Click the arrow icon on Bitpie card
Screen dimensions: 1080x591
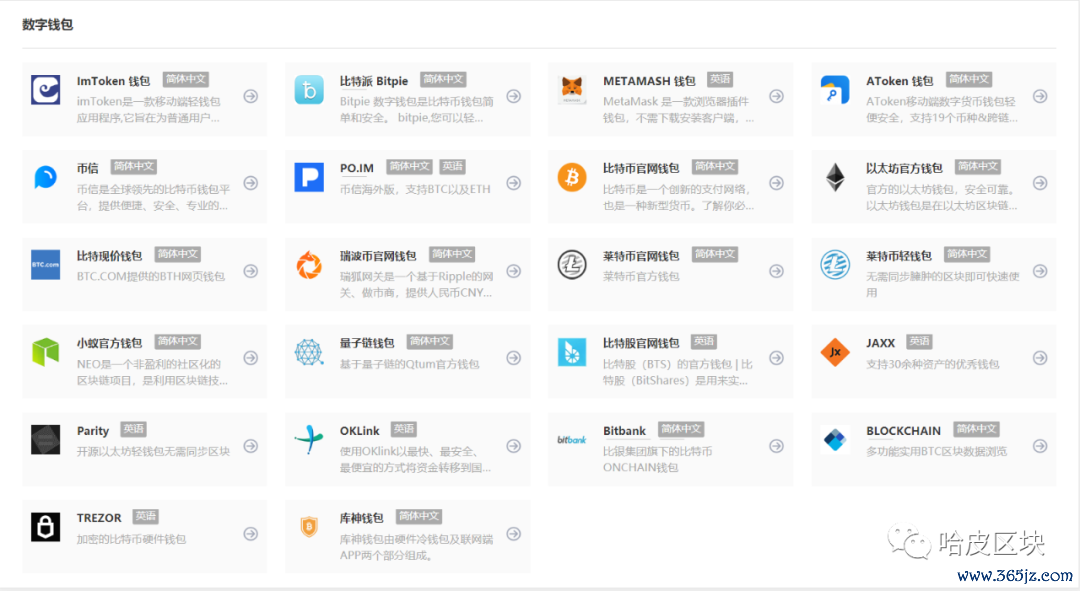[x=514, y=96]
